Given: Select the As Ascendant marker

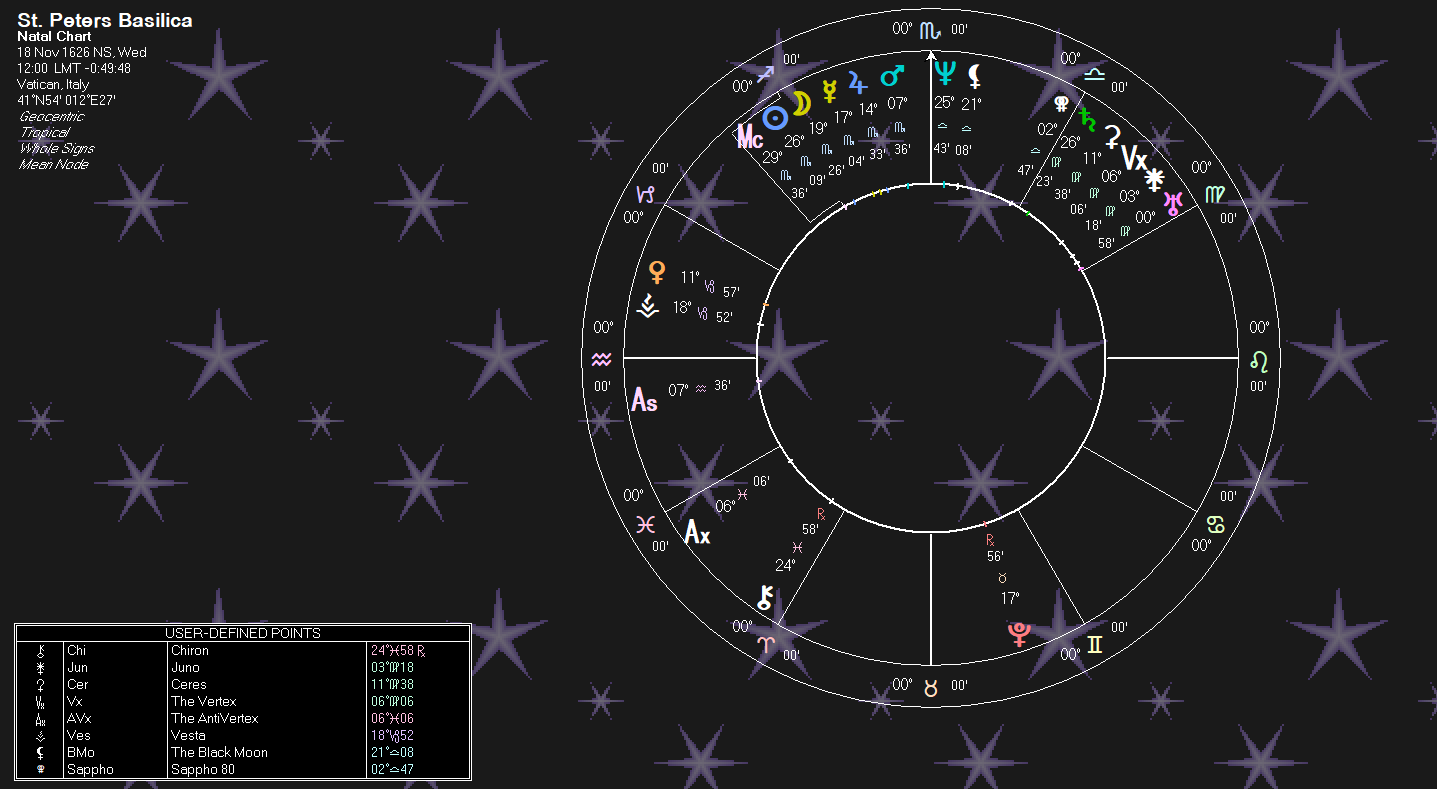Looking at the screenshot, I should pos(644,401).
